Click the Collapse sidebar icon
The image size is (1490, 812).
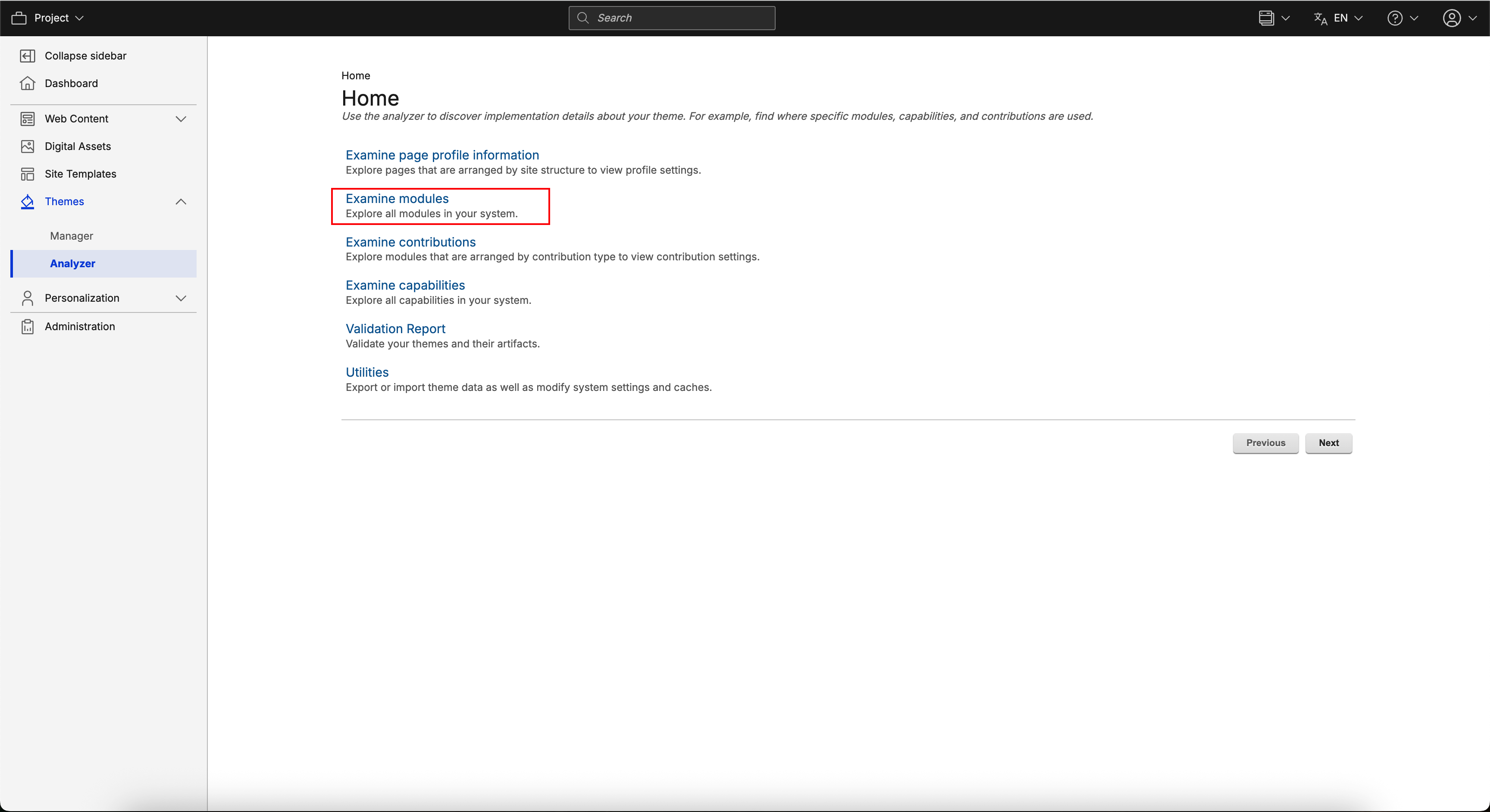pos(27,56)
